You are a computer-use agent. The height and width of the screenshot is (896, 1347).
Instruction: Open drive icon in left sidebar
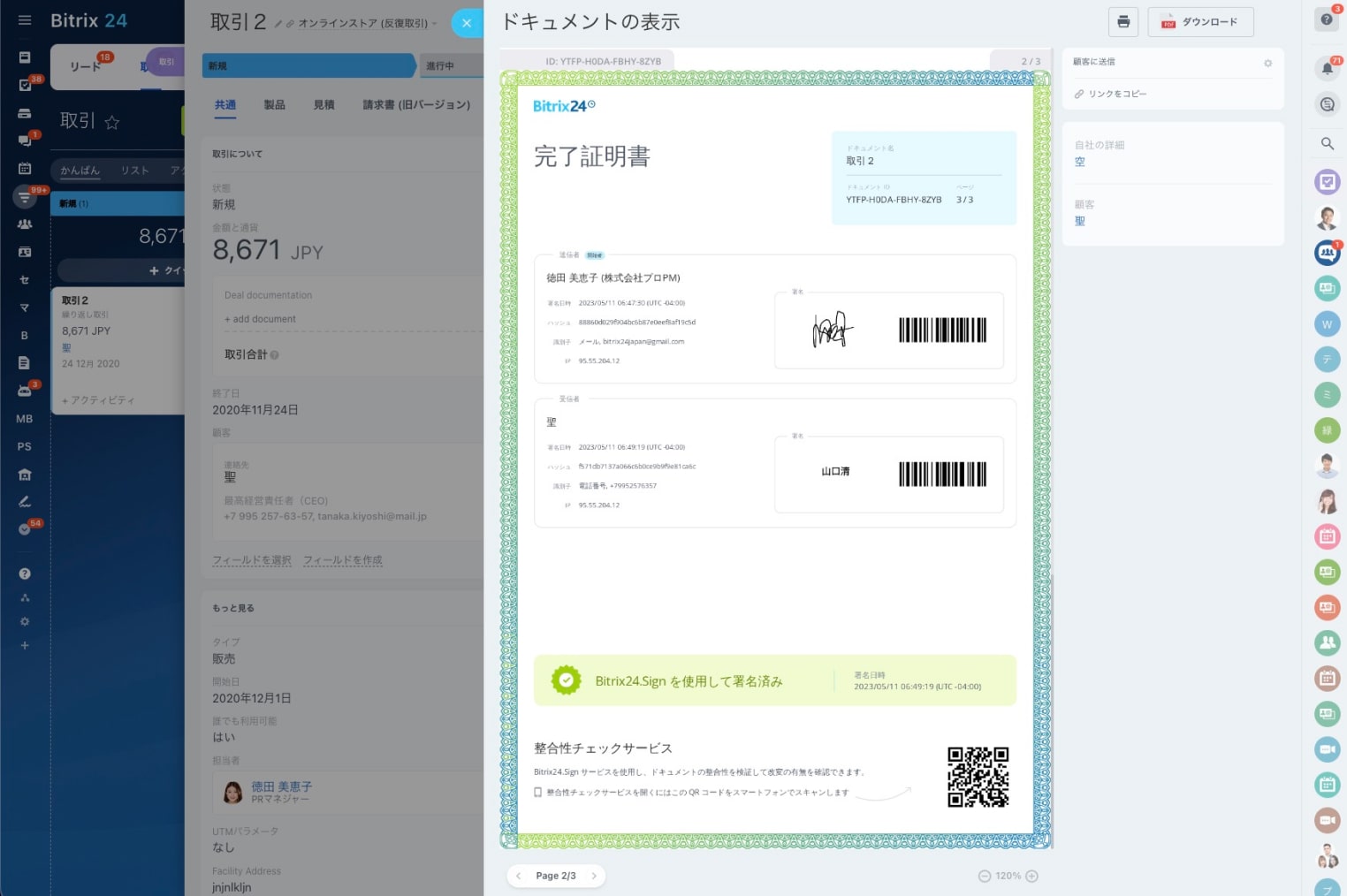pyautogui.click(x=25, y=113)
